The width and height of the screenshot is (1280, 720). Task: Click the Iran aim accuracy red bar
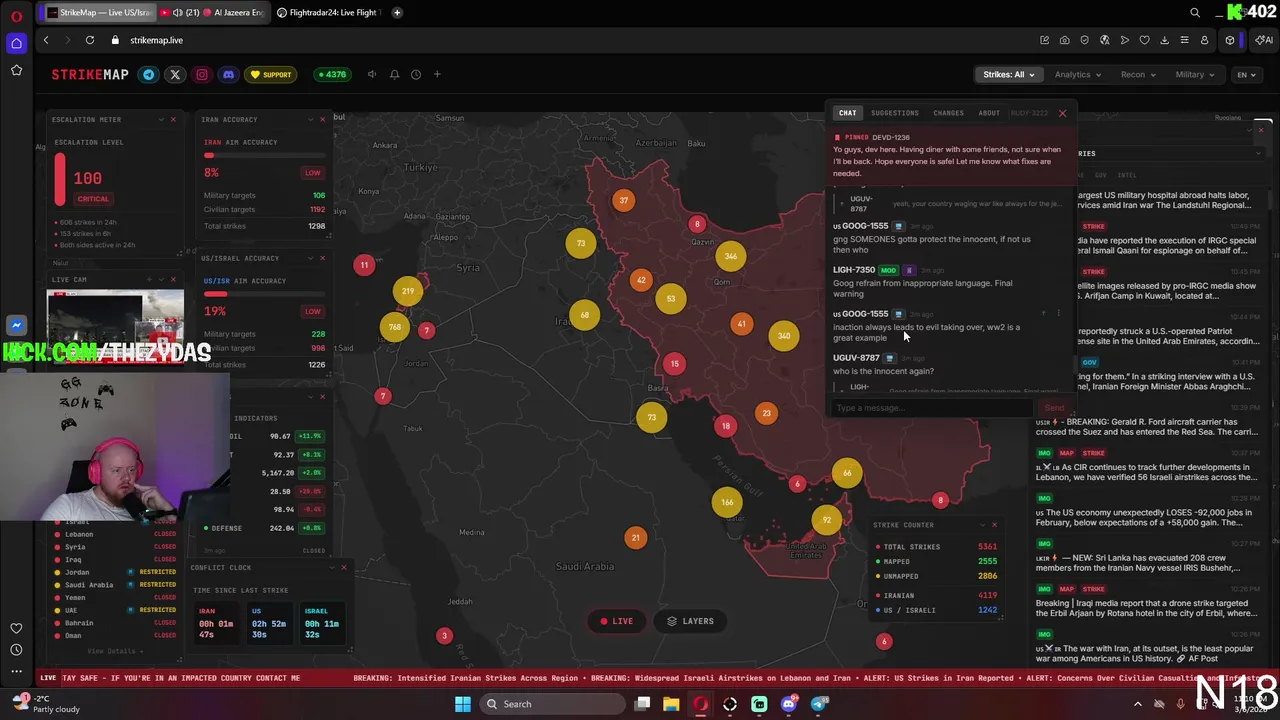[x=264, y=155]
